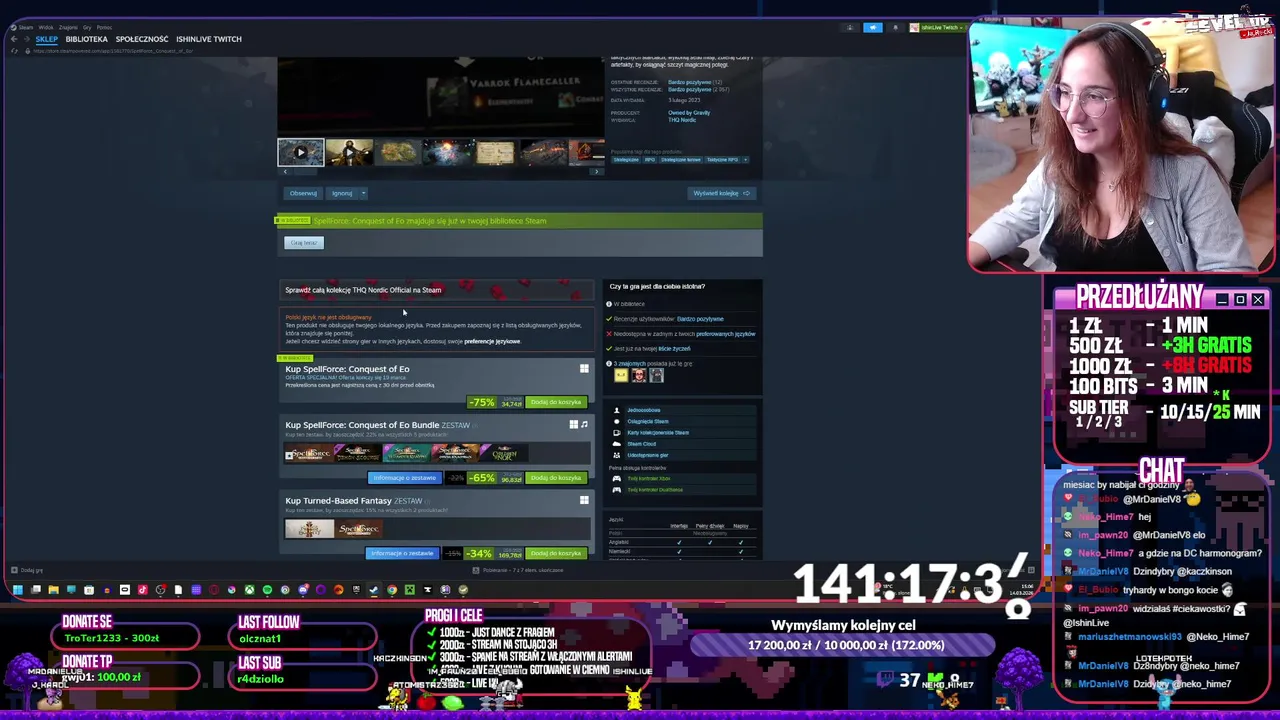Open the Steam menu in the menu bar

pyautogui.click(x=26, y=27)
